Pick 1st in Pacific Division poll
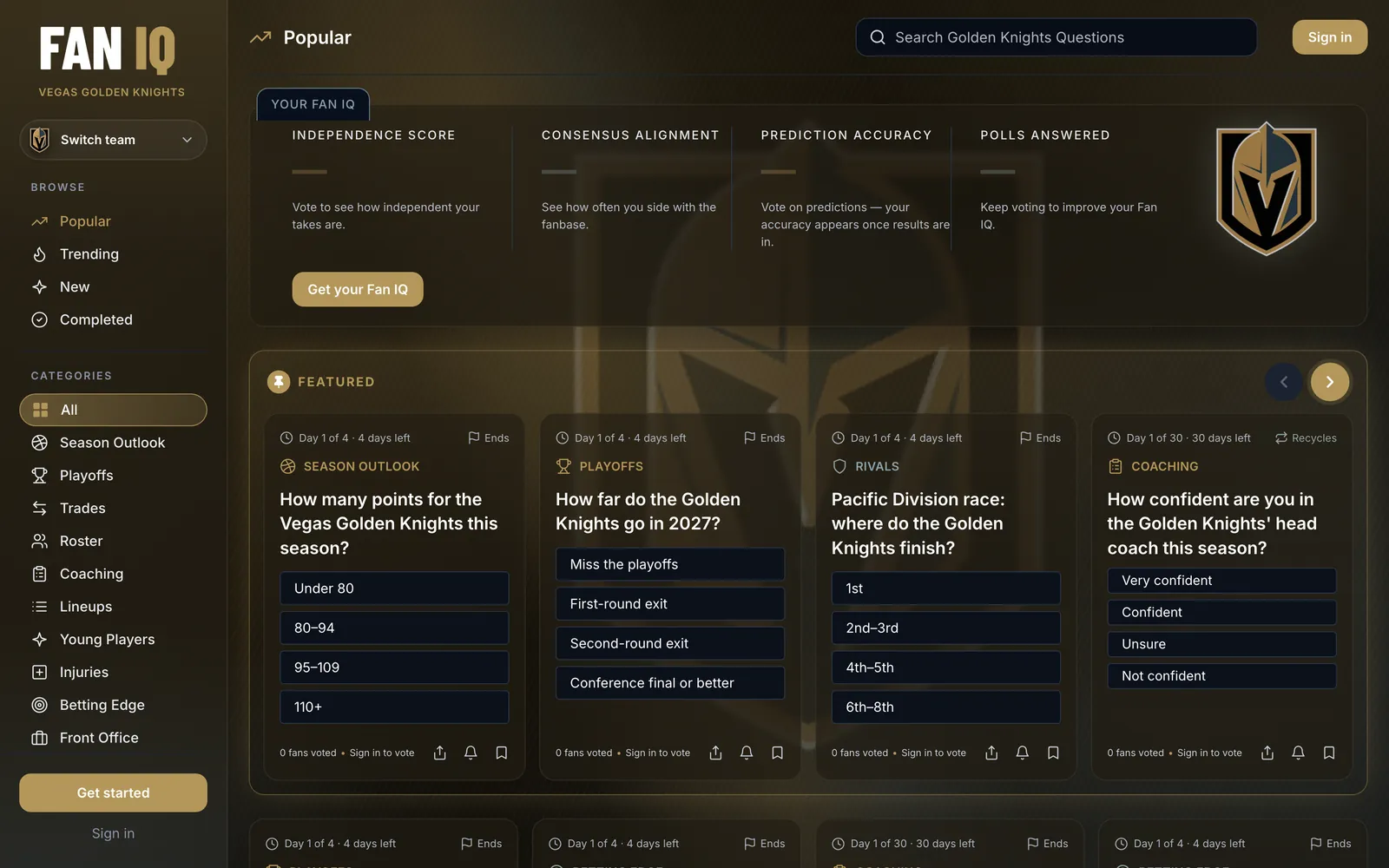 pyautogui.click(x=946, y=589)
